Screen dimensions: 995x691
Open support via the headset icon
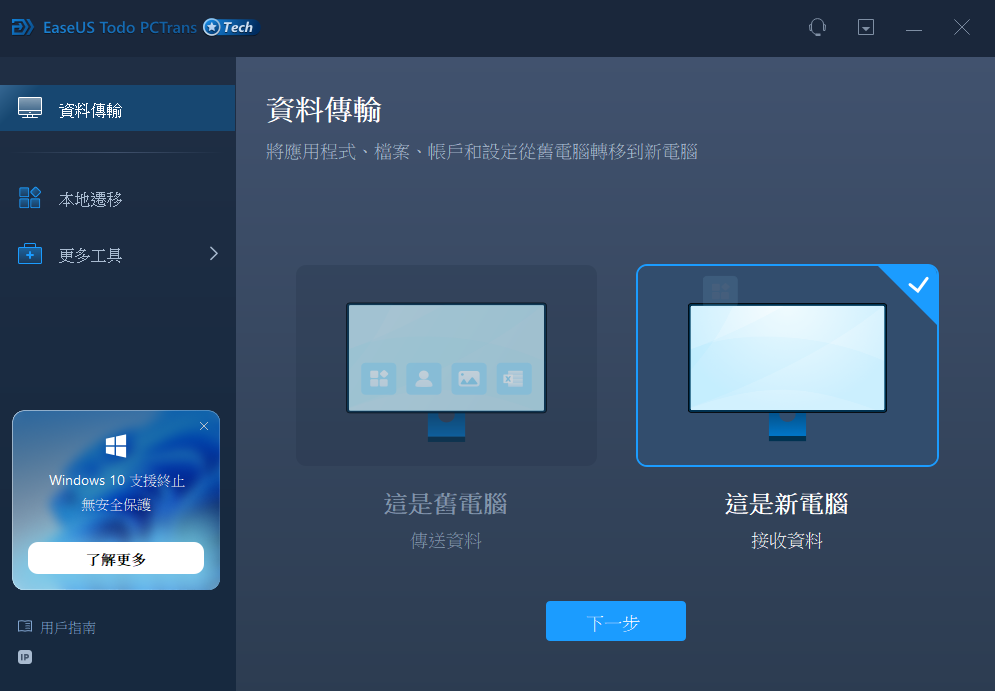[x=817, y=28]
